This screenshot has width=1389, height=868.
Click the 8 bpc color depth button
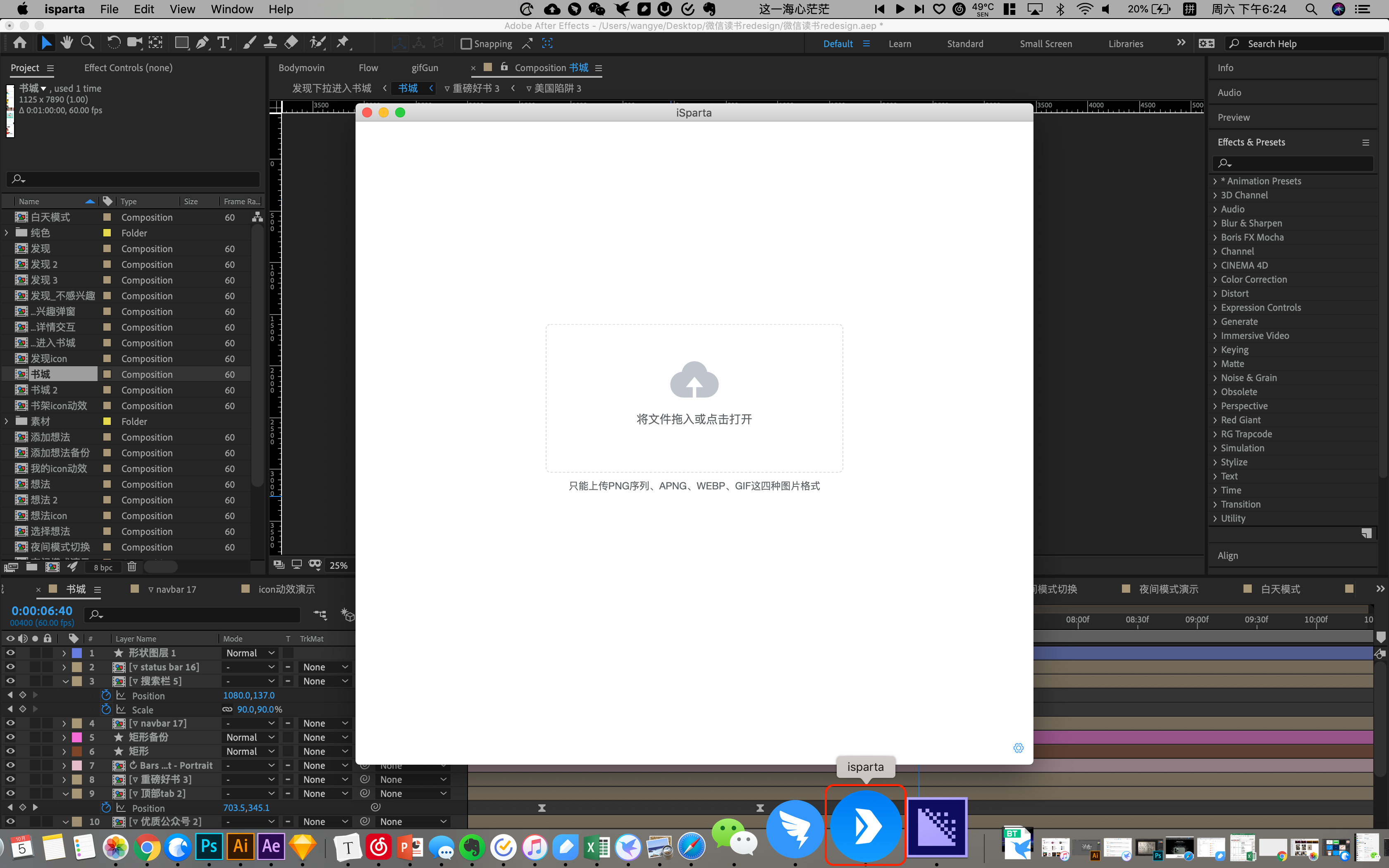pos(103,567)
